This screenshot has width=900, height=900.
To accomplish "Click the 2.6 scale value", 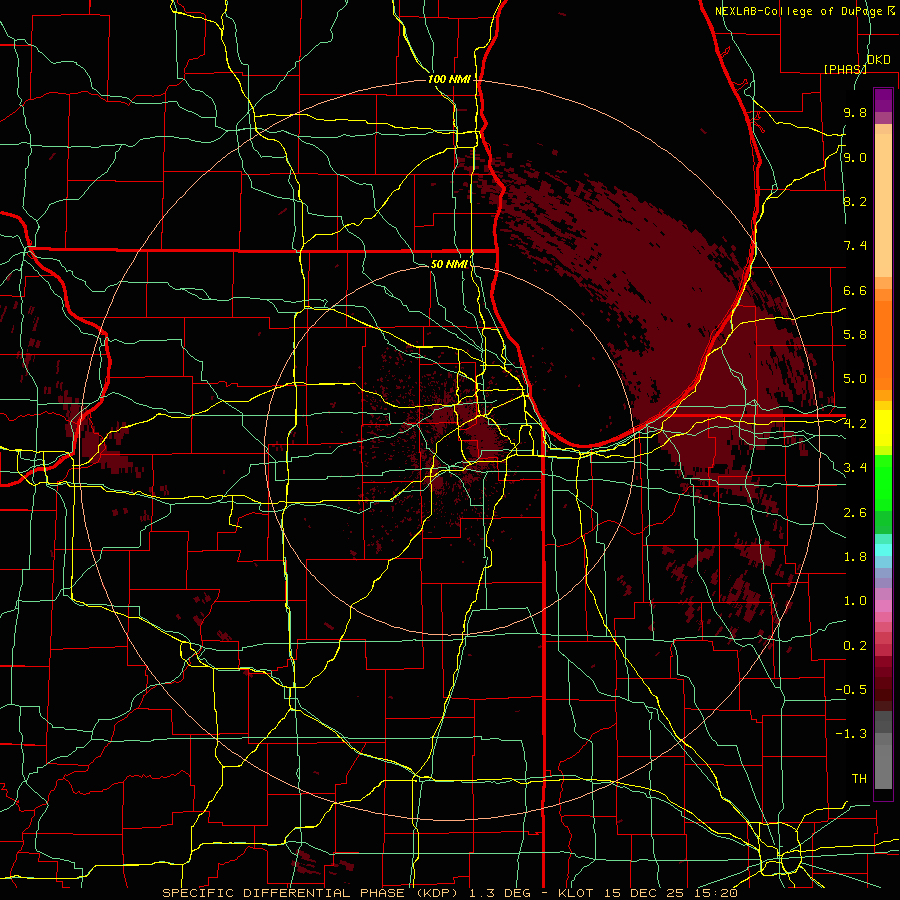I will [x=855, y=513].
